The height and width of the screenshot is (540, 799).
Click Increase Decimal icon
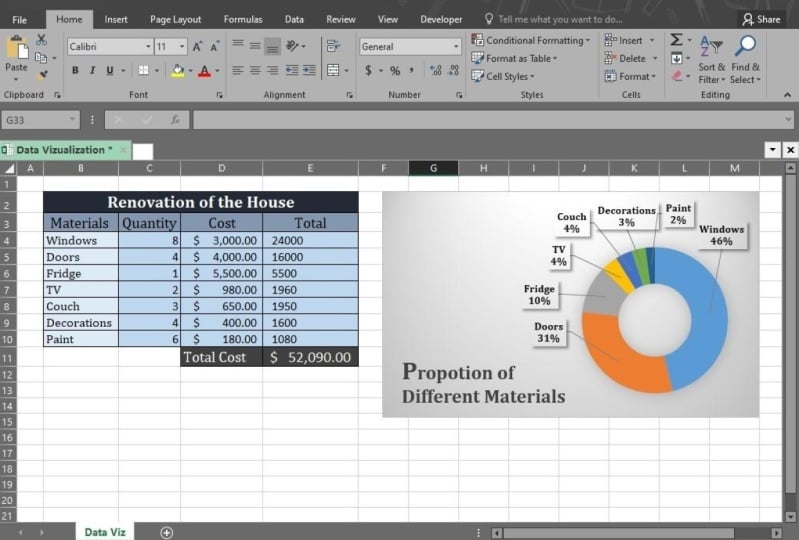pos(436,70)
